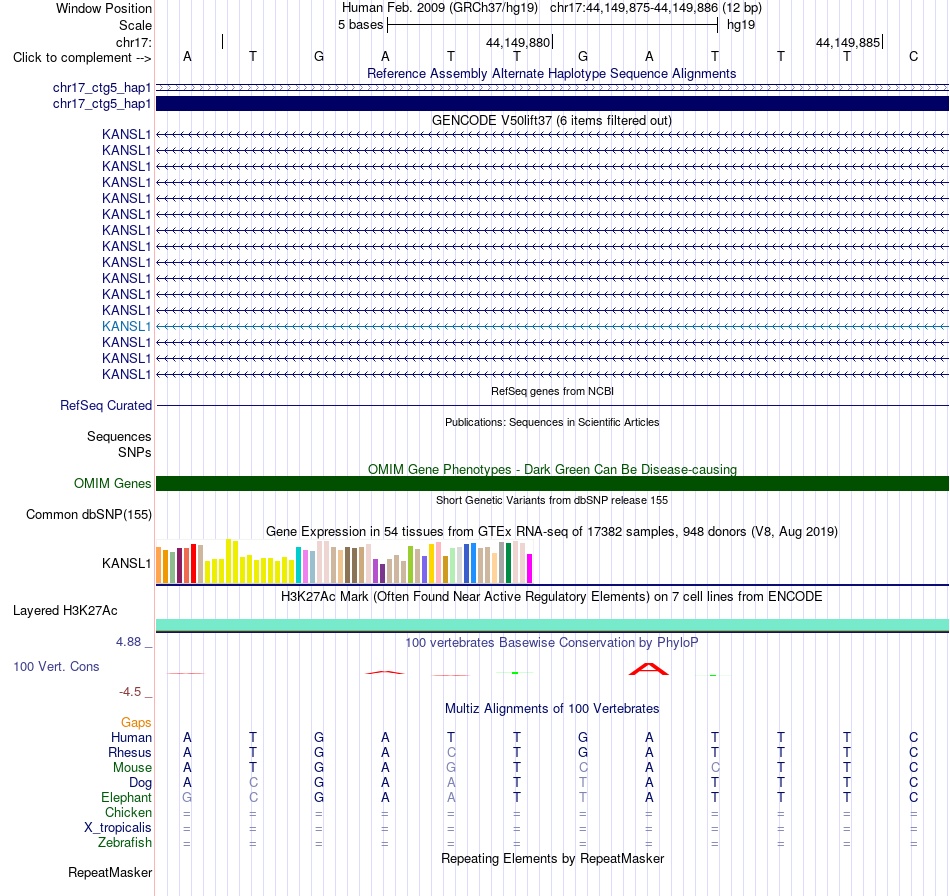Image resolution: width=950 pixels, height=896 pixels.
Task: Click the tall red PhyloP conservation peak
Action: pos(648,669)
